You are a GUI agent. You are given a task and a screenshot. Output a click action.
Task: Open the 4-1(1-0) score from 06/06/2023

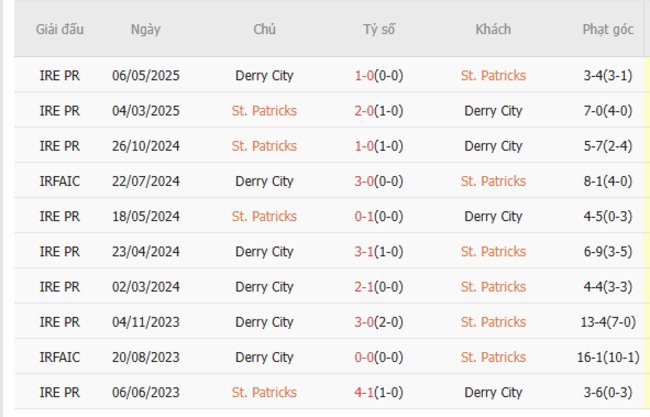379,392
